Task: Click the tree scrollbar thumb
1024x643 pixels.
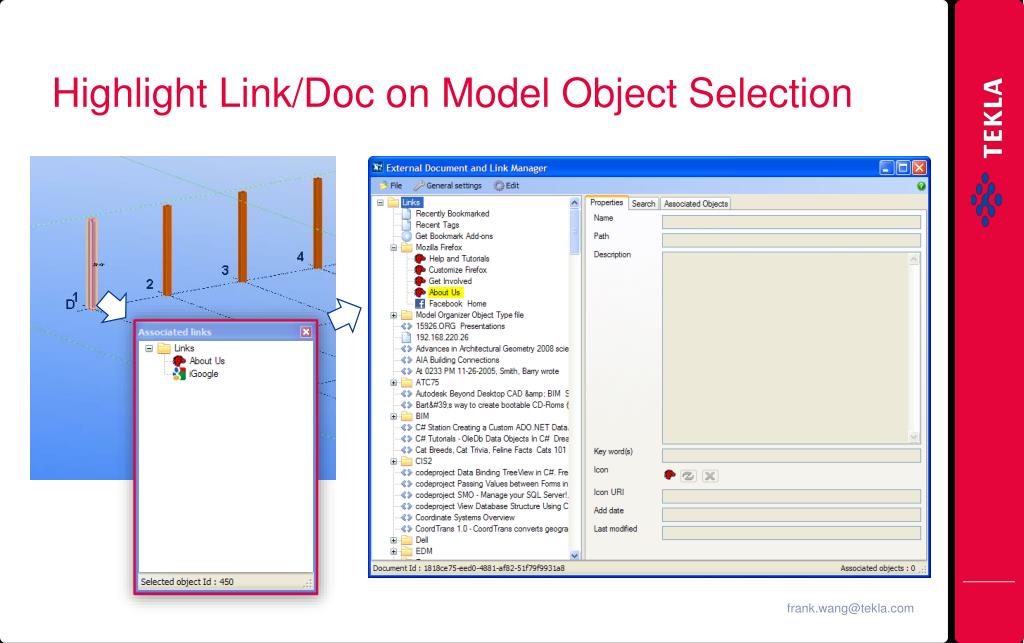Action: [575, 232]
